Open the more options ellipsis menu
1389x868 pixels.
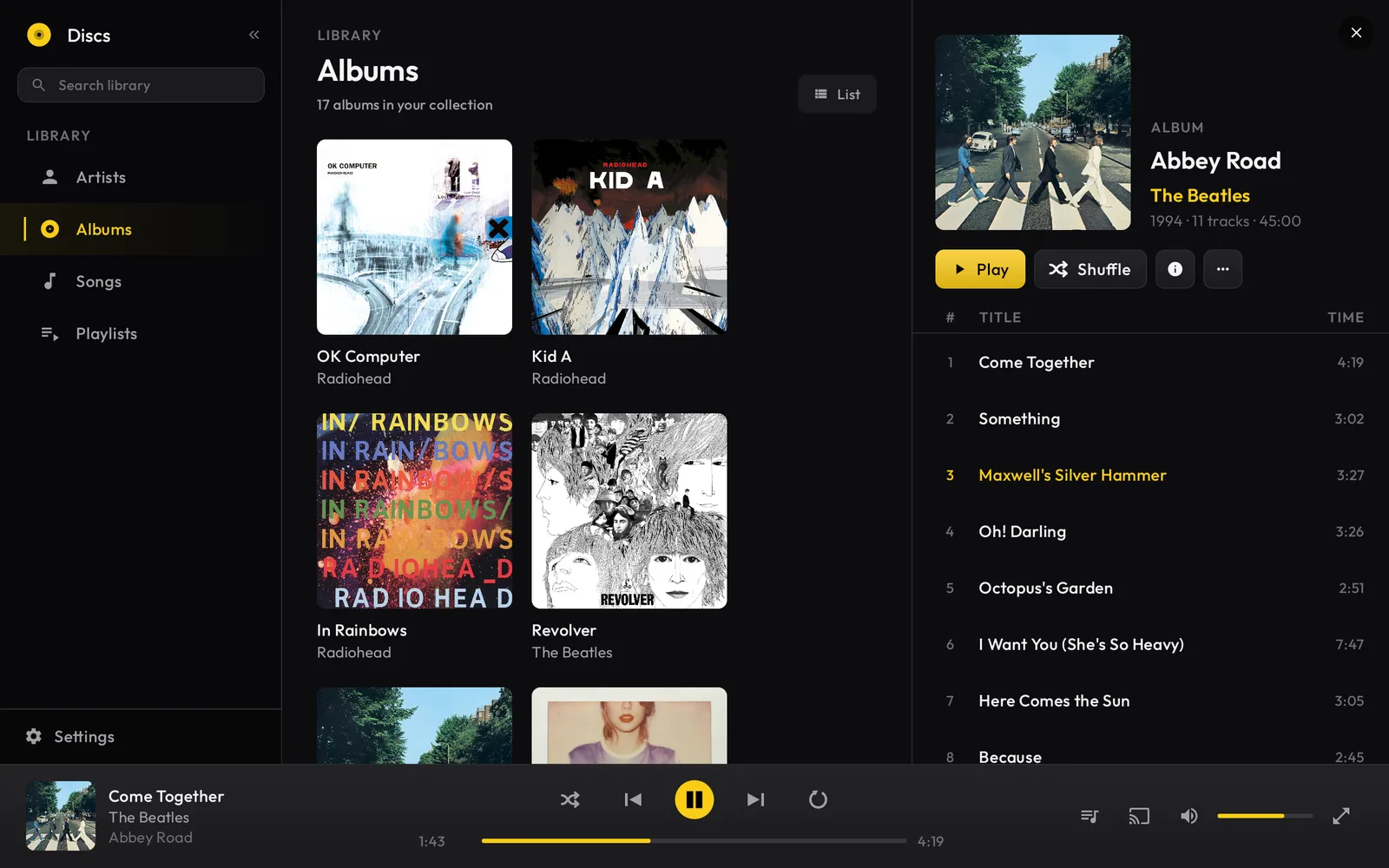[x=1222, y=269]
